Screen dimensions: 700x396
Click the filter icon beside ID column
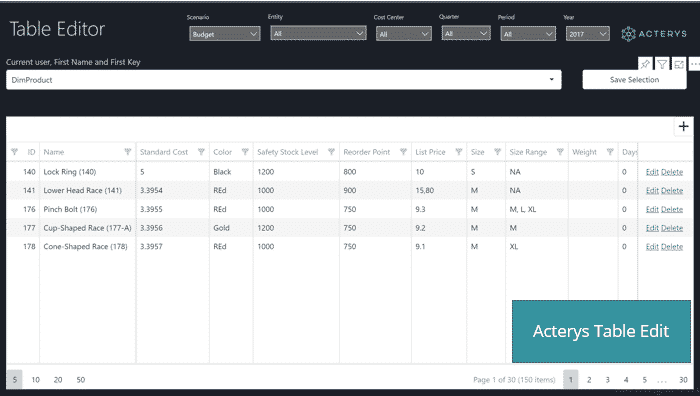coord(14,152)
